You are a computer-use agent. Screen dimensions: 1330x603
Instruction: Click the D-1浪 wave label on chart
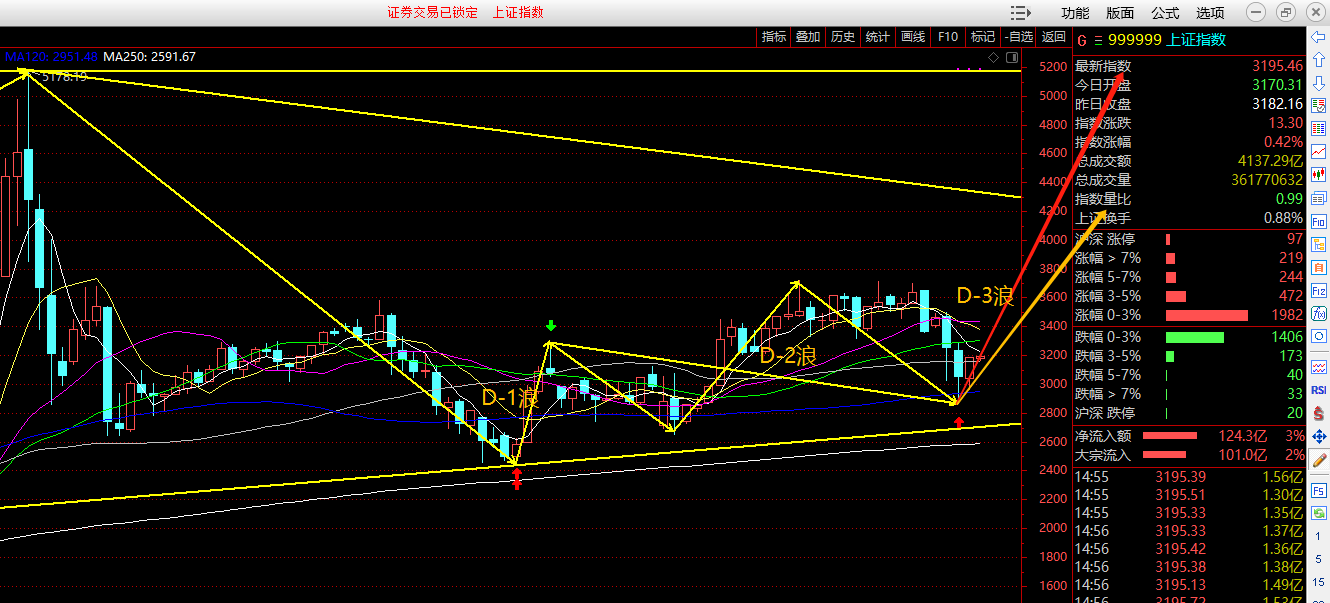tap(510, 398)
